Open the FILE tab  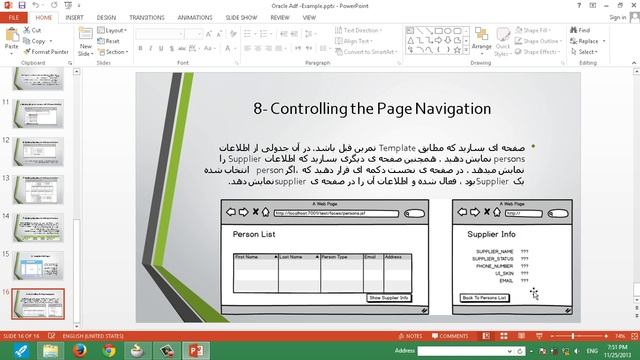point(13,18)
